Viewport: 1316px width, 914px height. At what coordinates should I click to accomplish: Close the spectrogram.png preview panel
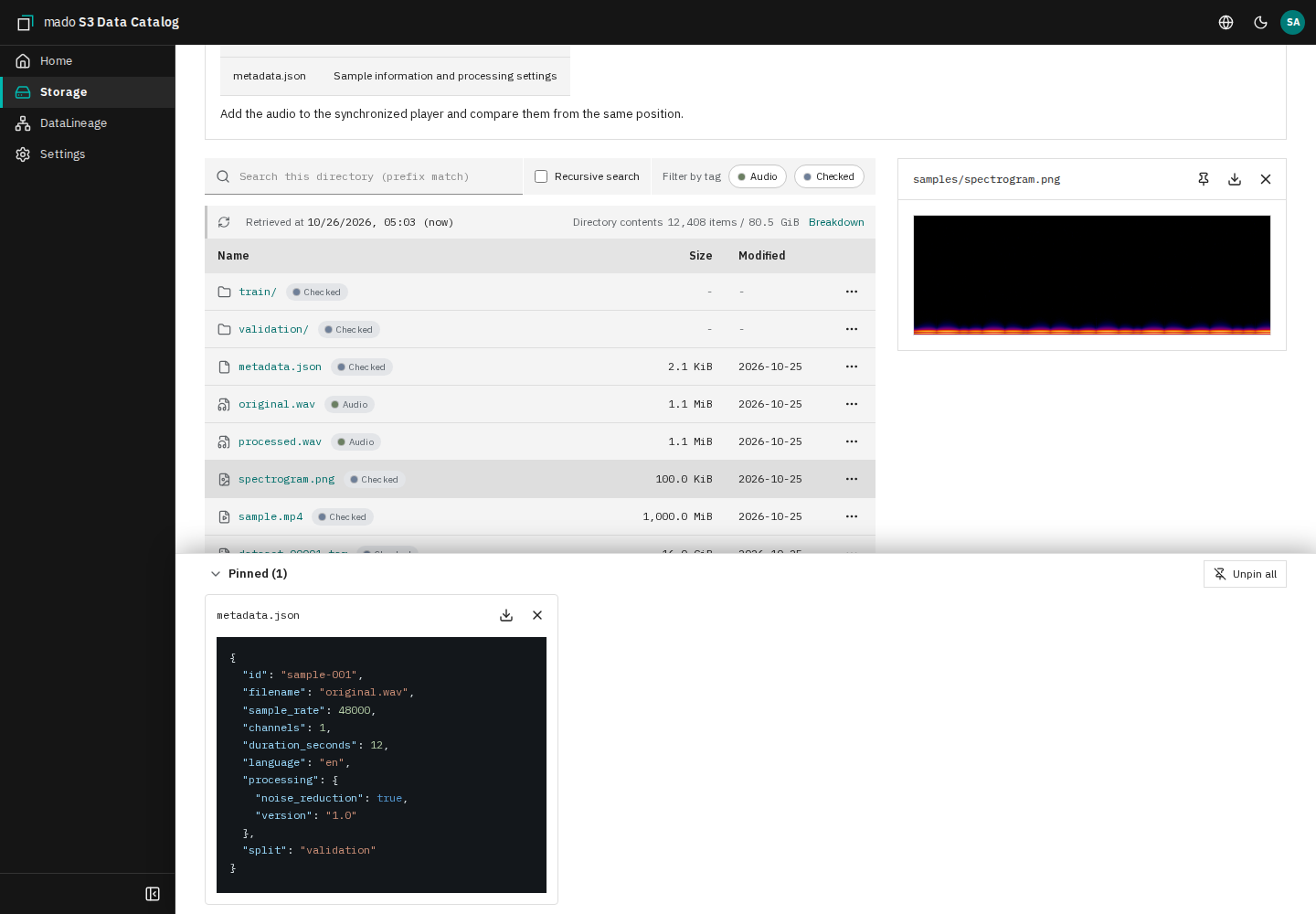(1266, 179)
